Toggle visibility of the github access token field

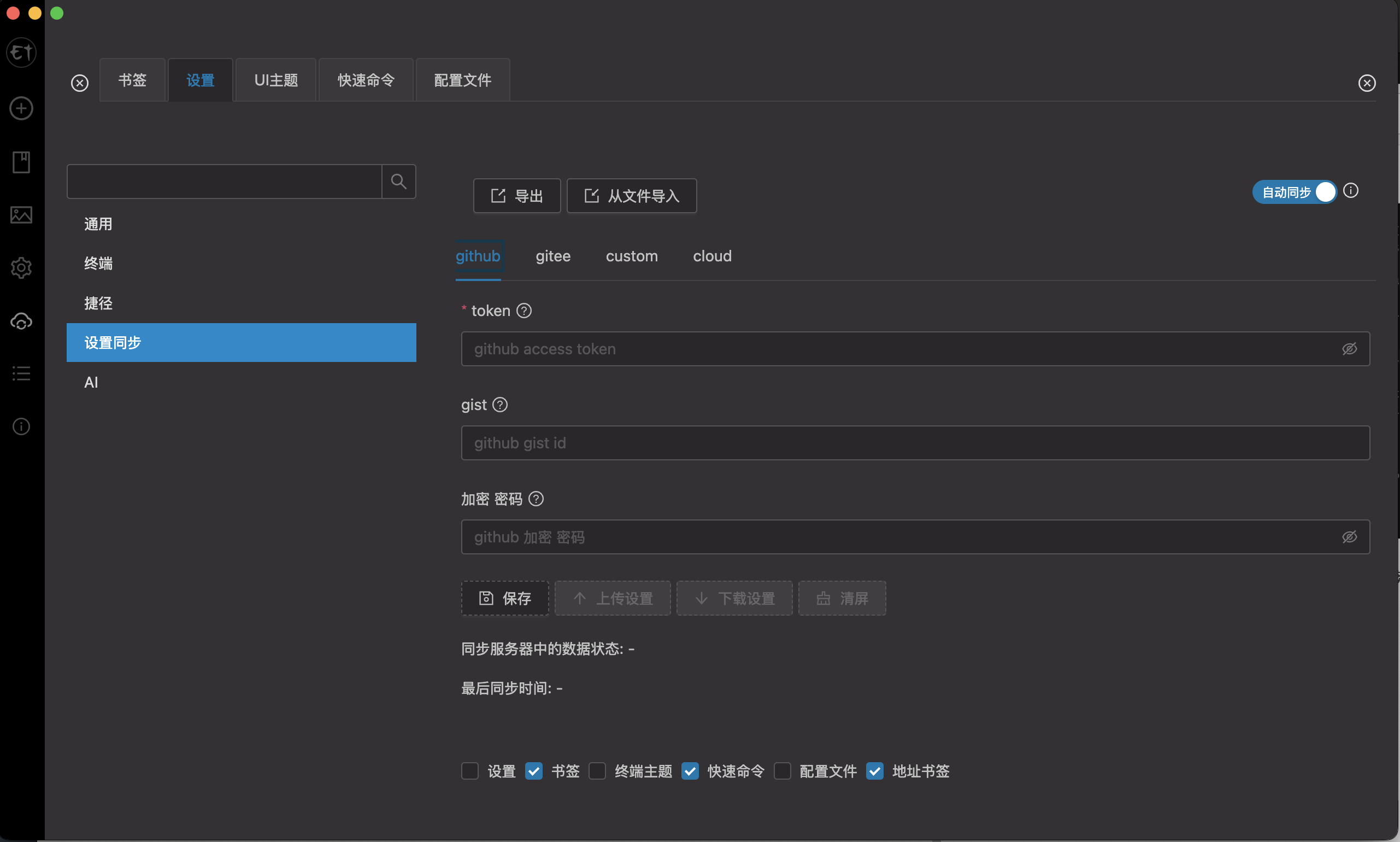coord(1350,348)
